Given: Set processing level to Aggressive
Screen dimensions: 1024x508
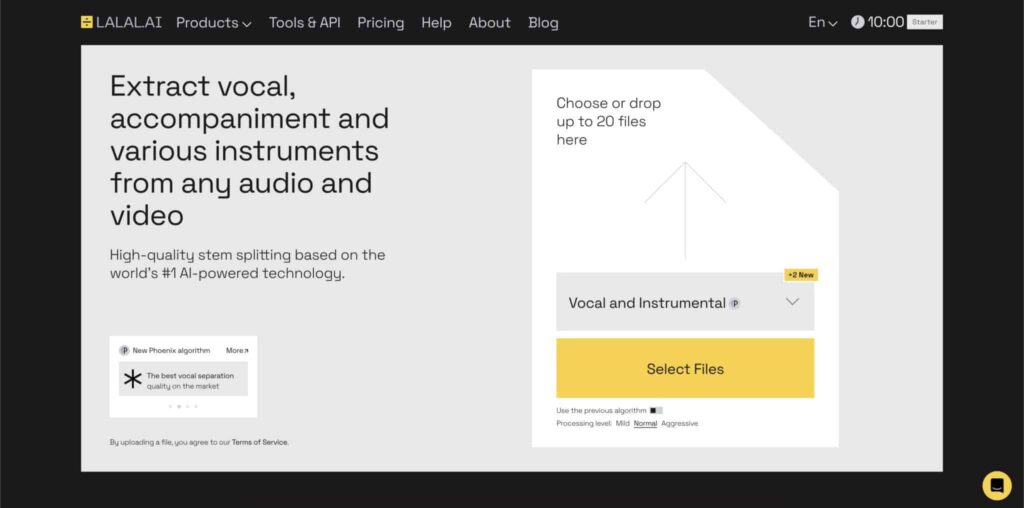Looking at the screenshot, I should (680, 423).
